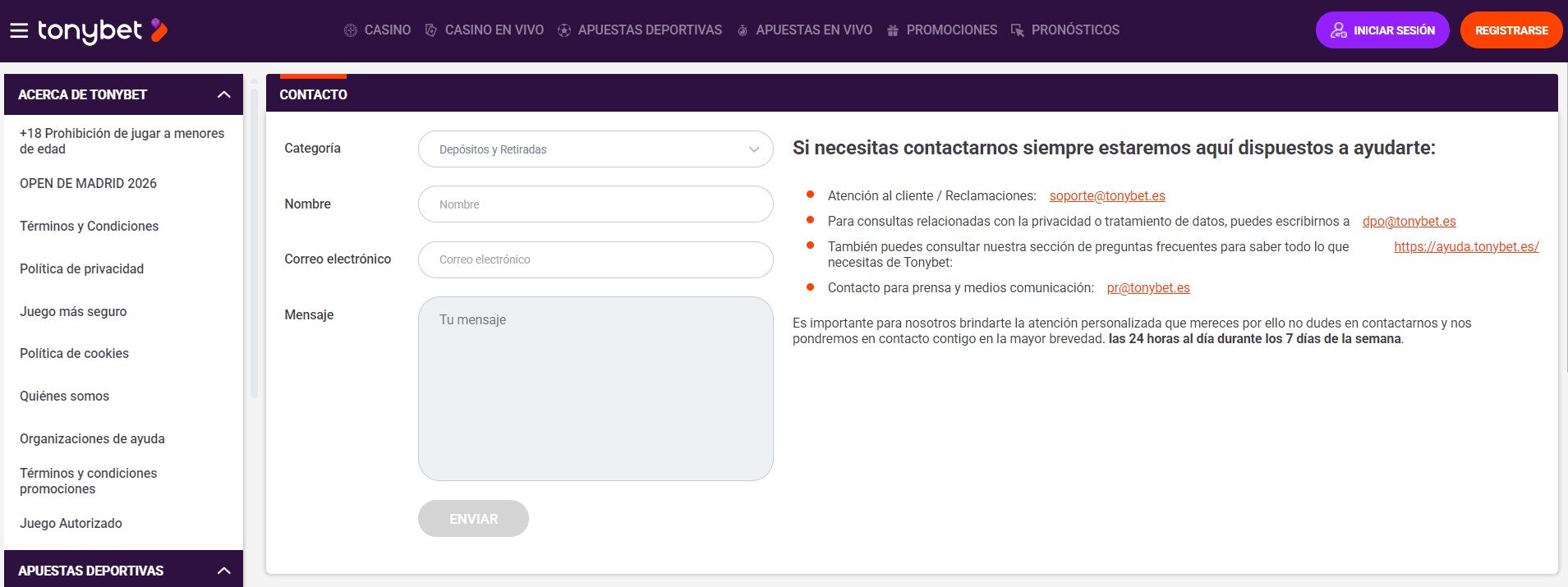
Task: Open OPEN DE MADRID 2026 sidebar item
Action: click(x=88, y=183)
